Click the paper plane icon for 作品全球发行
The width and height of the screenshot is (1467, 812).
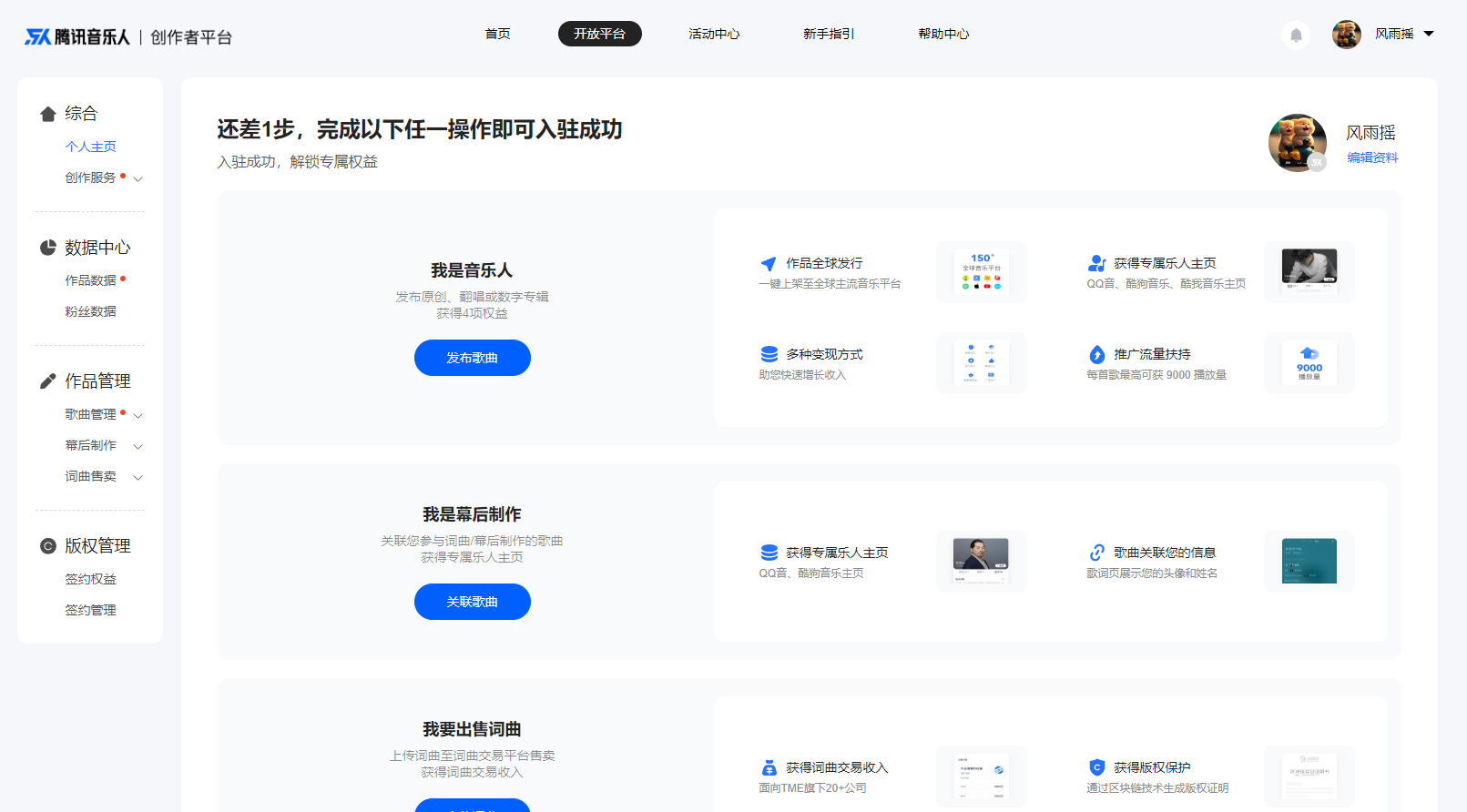(x=769, y=264)
